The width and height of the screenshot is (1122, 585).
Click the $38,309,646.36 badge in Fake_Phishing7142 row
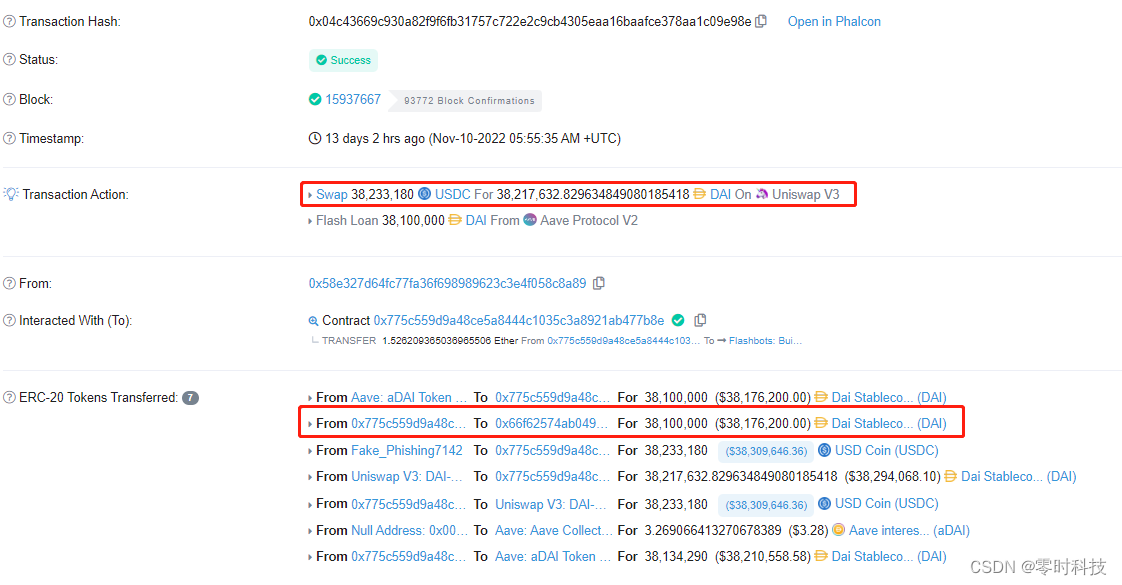click(x=766, y=451)
